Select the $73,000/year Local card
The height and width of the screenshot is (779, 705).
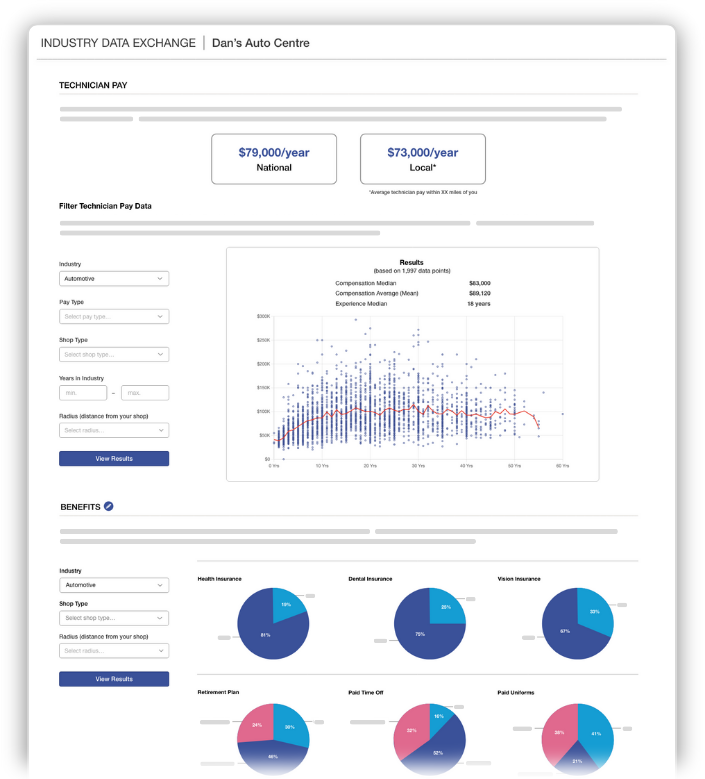click(423, 159)
